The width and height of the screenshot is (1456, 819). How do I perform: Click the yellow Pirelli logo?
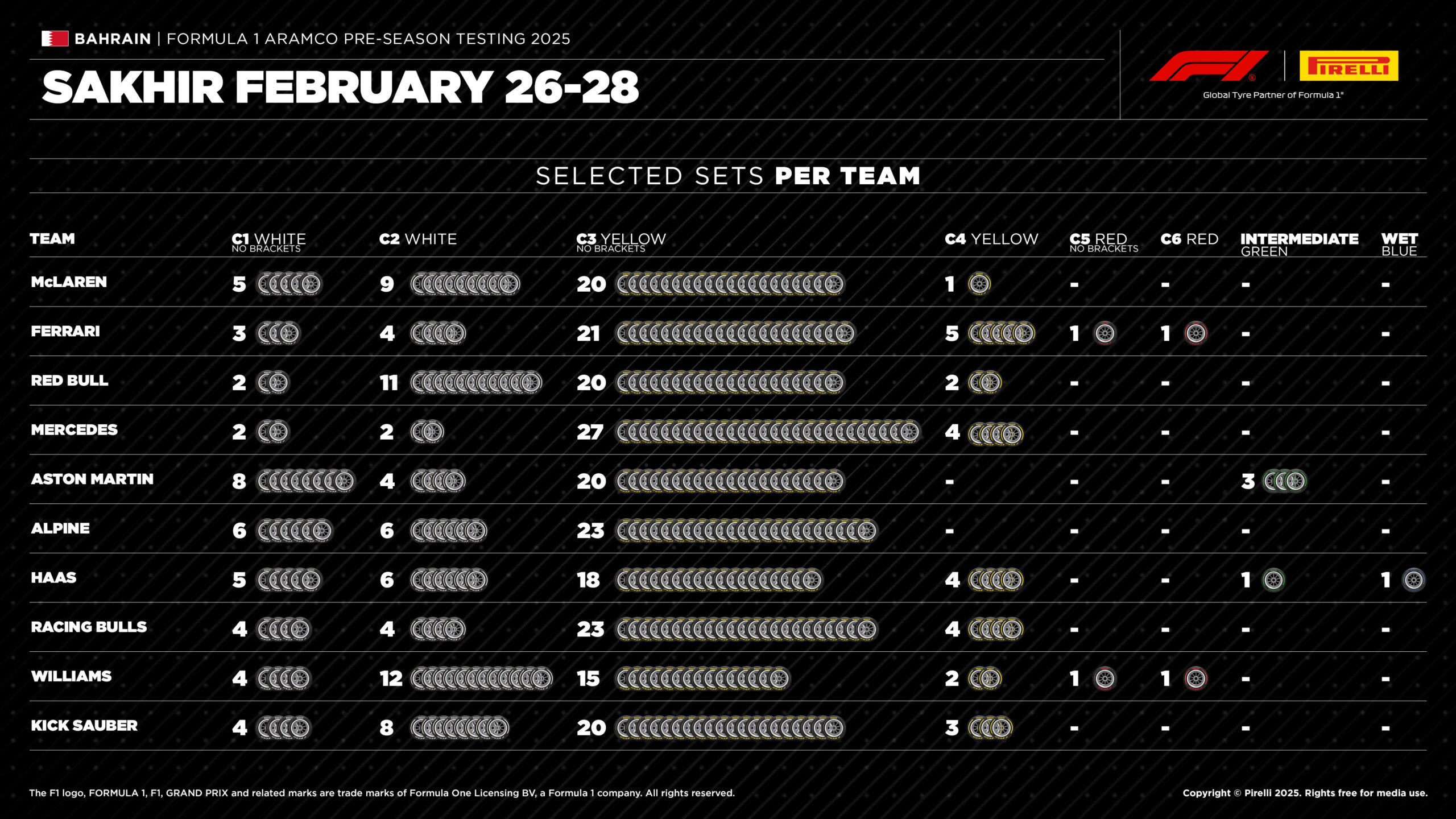(x=1349, y=66)
